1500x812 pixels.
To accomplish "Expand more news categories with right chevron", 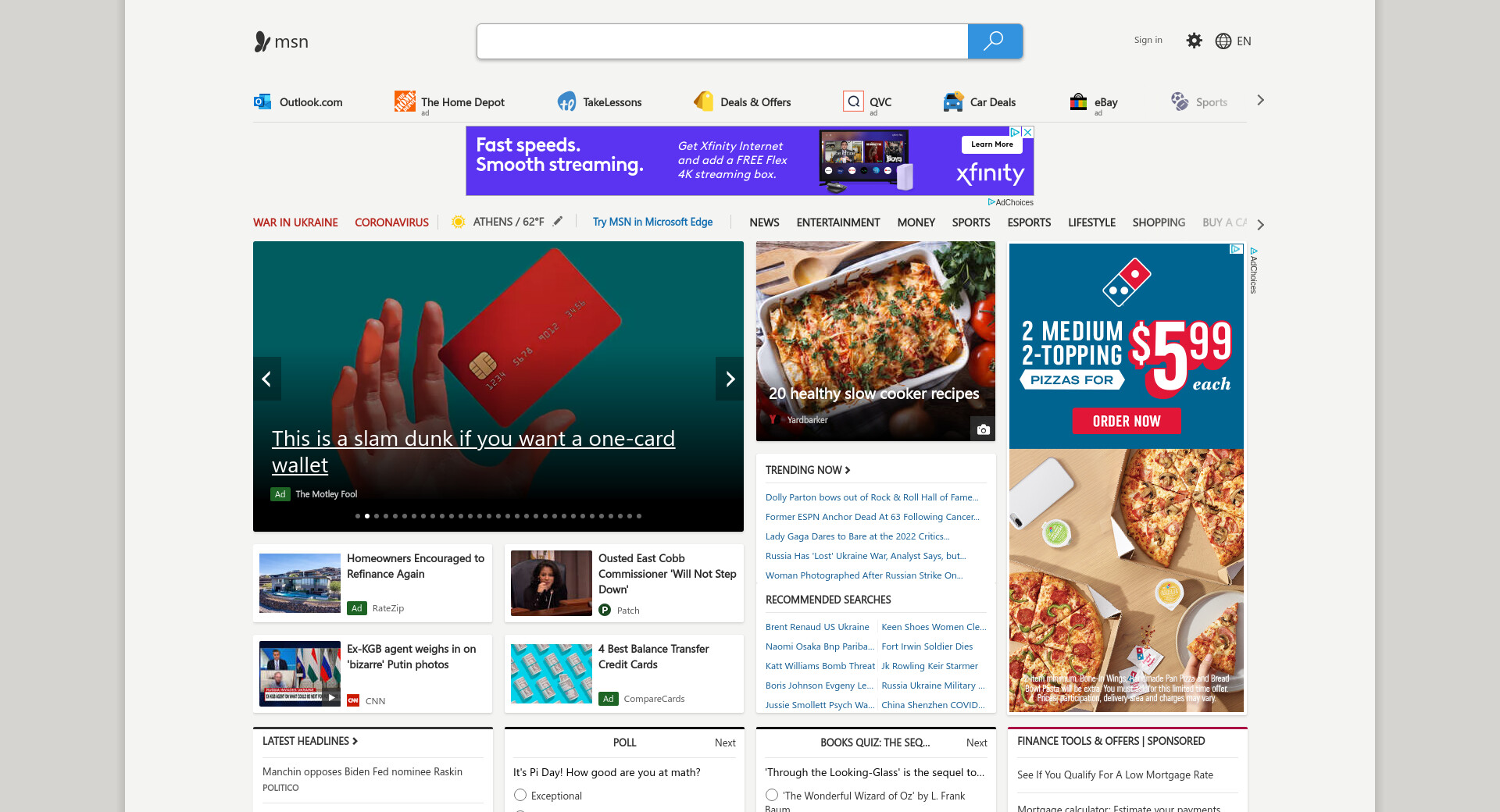I will [1260, 224].
